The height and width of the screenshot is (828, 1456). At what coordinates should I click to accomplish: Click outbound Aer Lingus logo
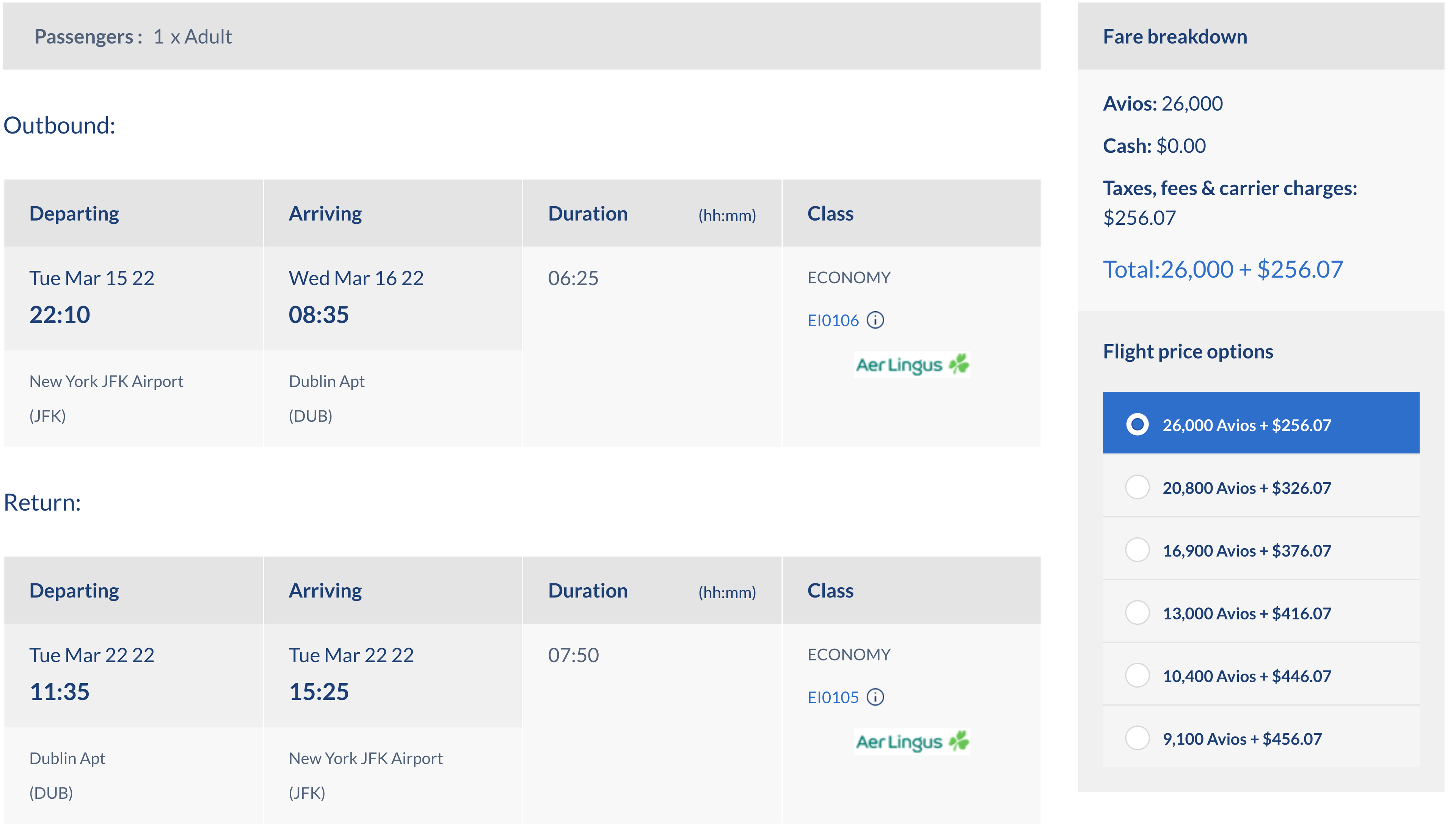point(912,365)
